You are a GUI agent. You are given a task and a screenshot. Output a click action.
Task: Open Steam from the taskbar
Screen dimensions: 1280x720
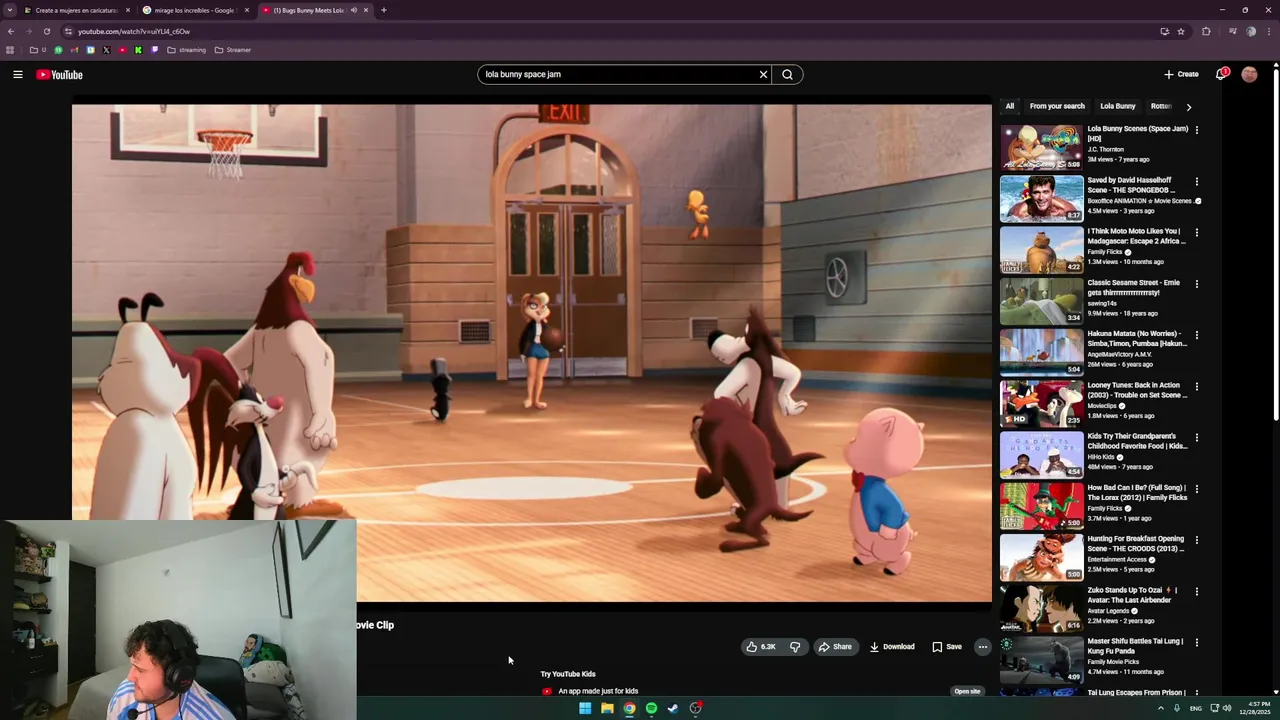pyautogui.click(x=673, y=708)
